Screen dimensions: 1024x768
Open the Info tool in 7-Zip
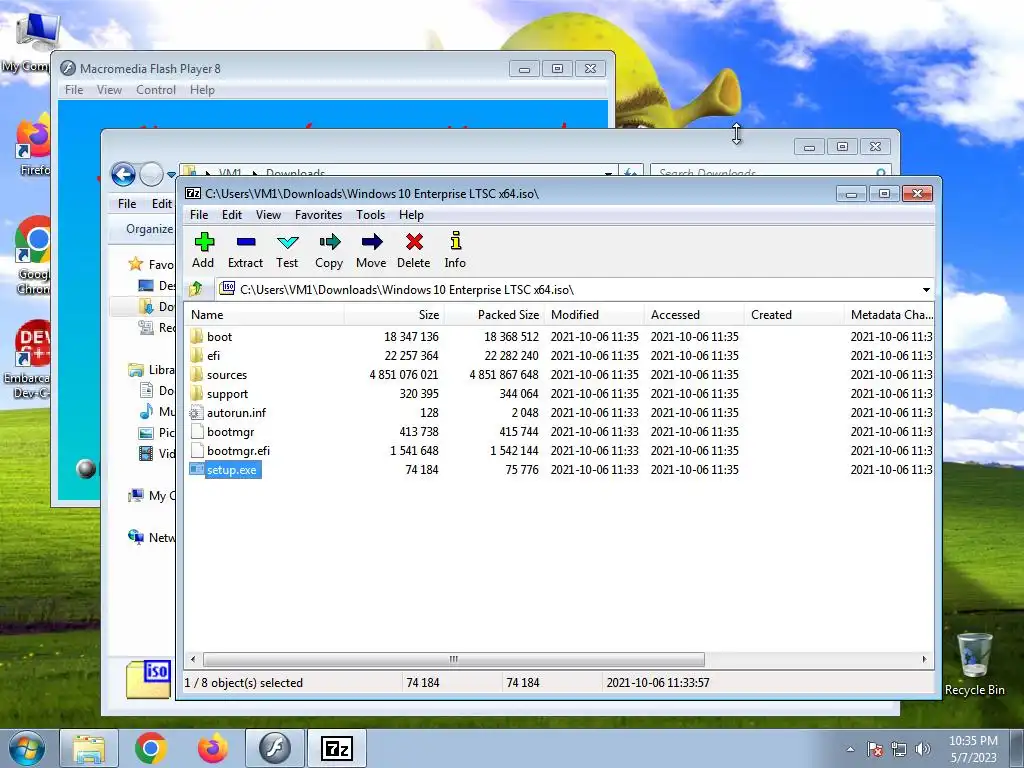tap(455, 249)
